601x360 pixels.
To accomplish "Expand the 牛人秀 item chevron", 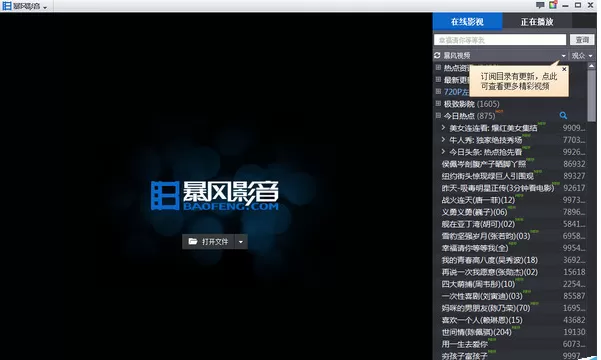I will click(443, 140).
